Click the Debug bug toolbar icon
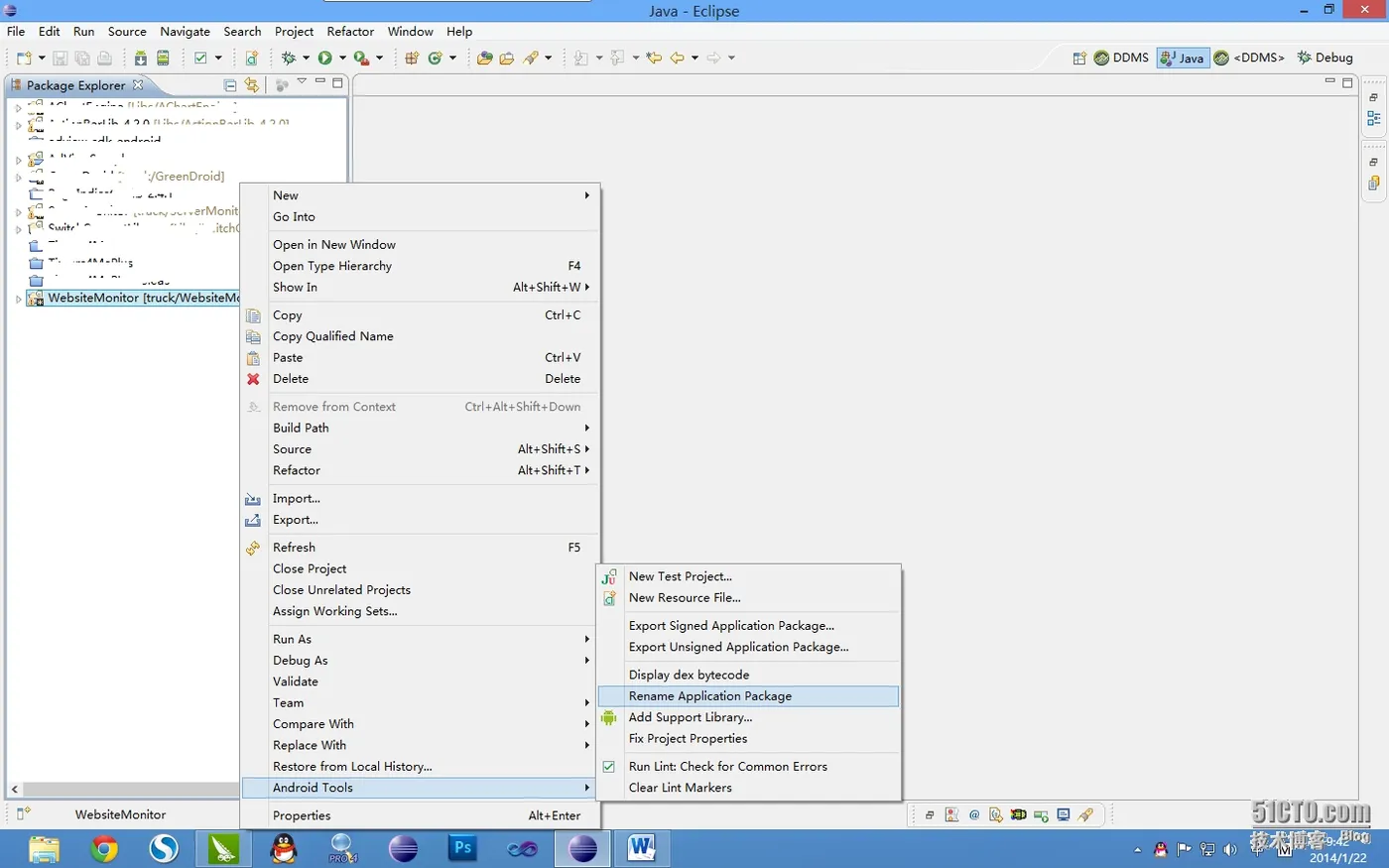Image resolution: width=1389 pixels, height=868 pixels. click(289, 59)
